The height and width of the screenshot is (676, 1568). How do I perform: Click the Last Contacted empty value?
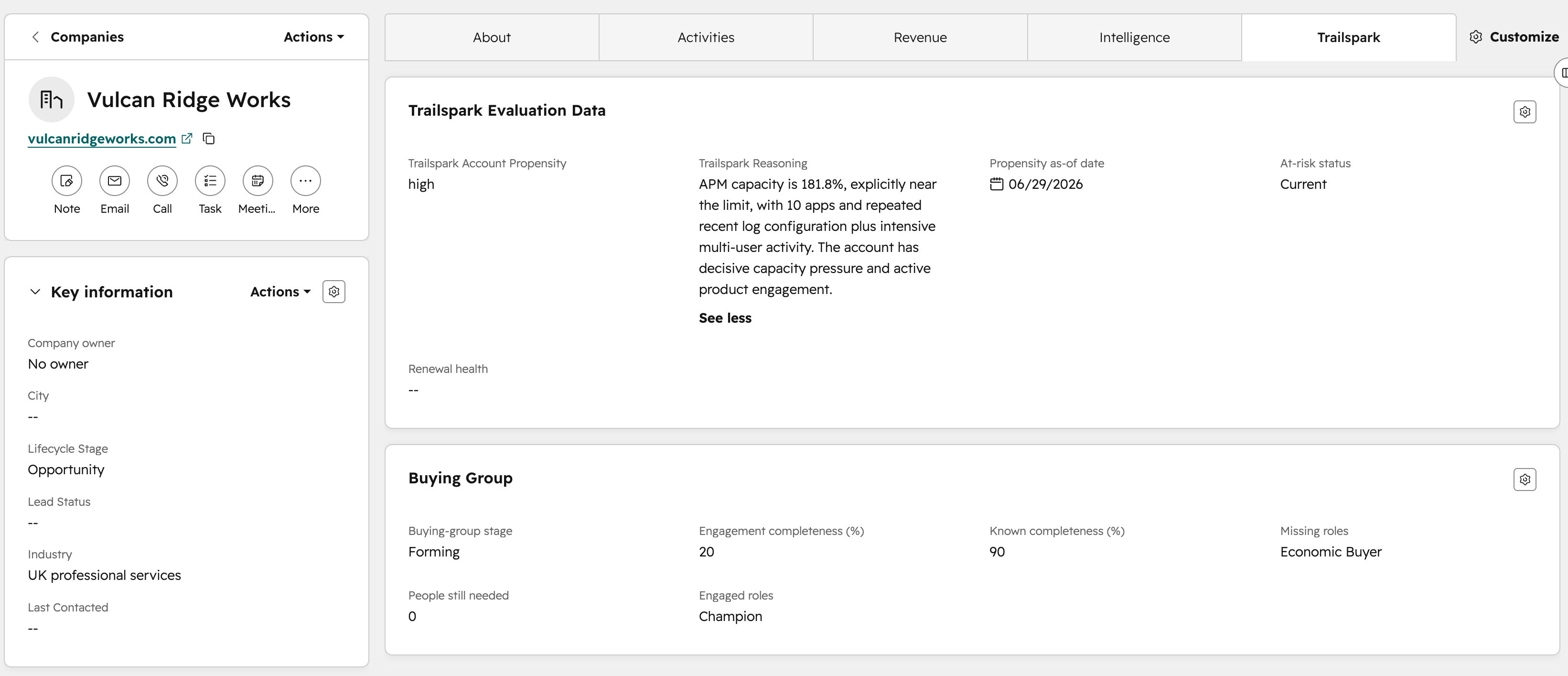pos(33,629)
